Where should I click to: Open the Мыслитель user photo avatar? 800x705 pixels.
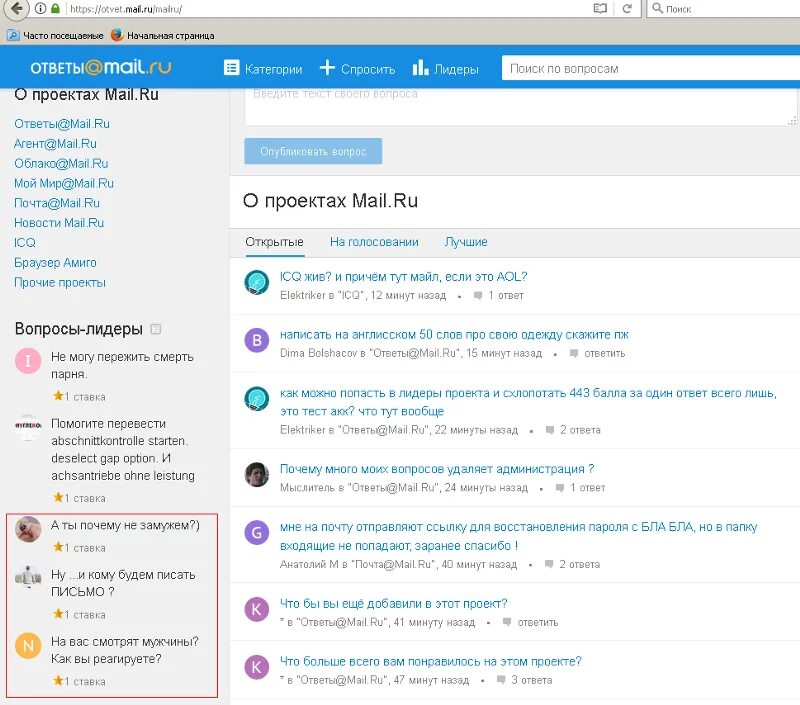(257, 474)
